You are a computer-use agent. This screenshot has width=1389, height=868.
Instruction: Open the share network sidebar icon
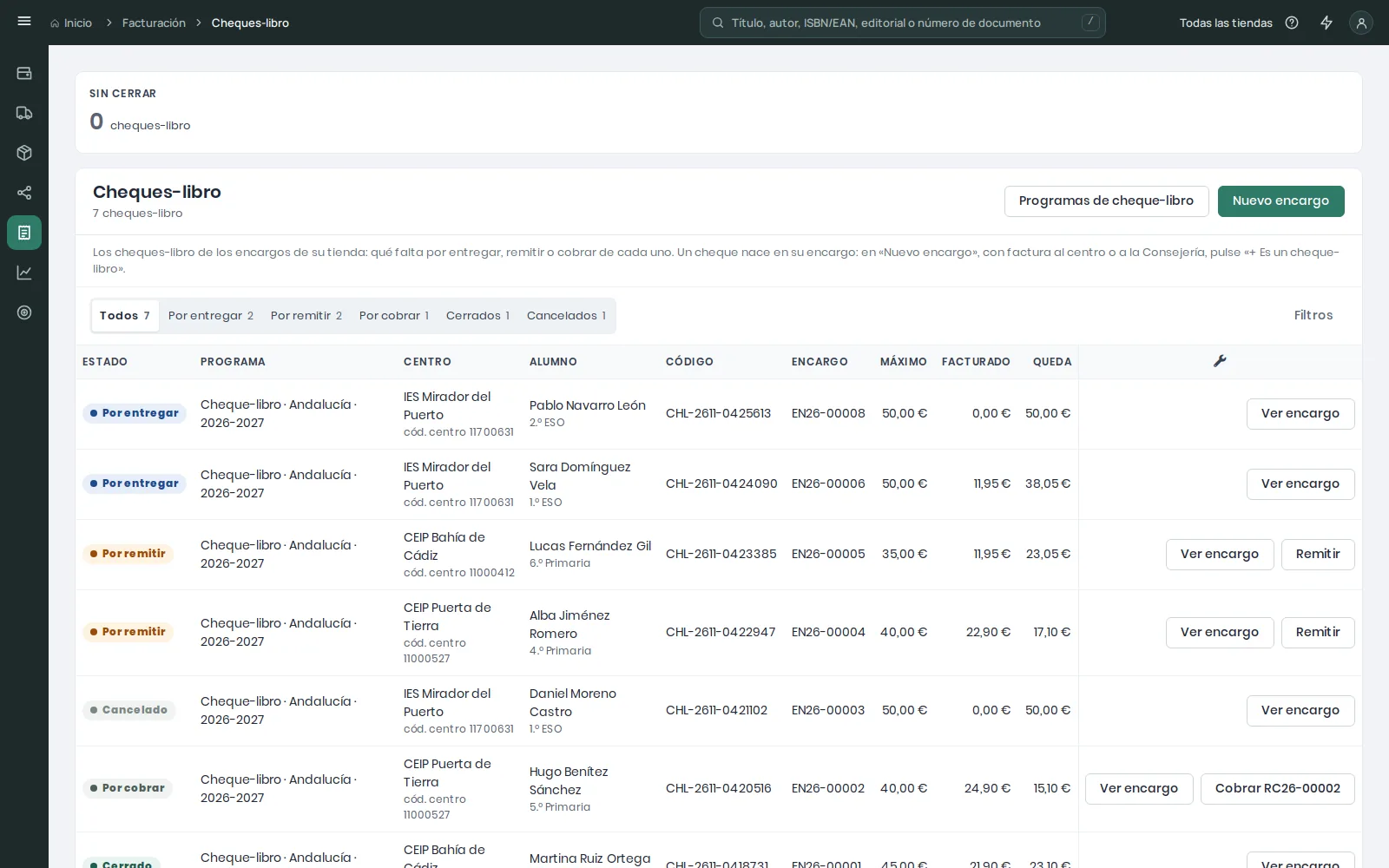[24, 193]
